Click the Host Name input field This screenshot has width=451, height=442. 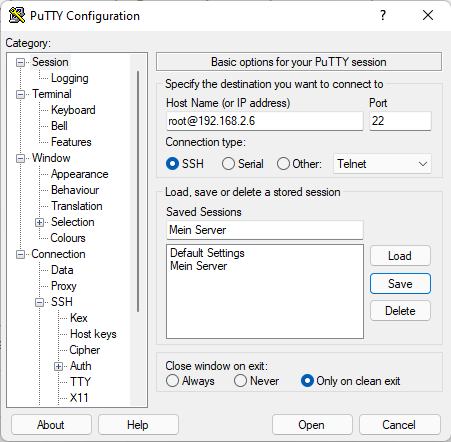[265, 121]
